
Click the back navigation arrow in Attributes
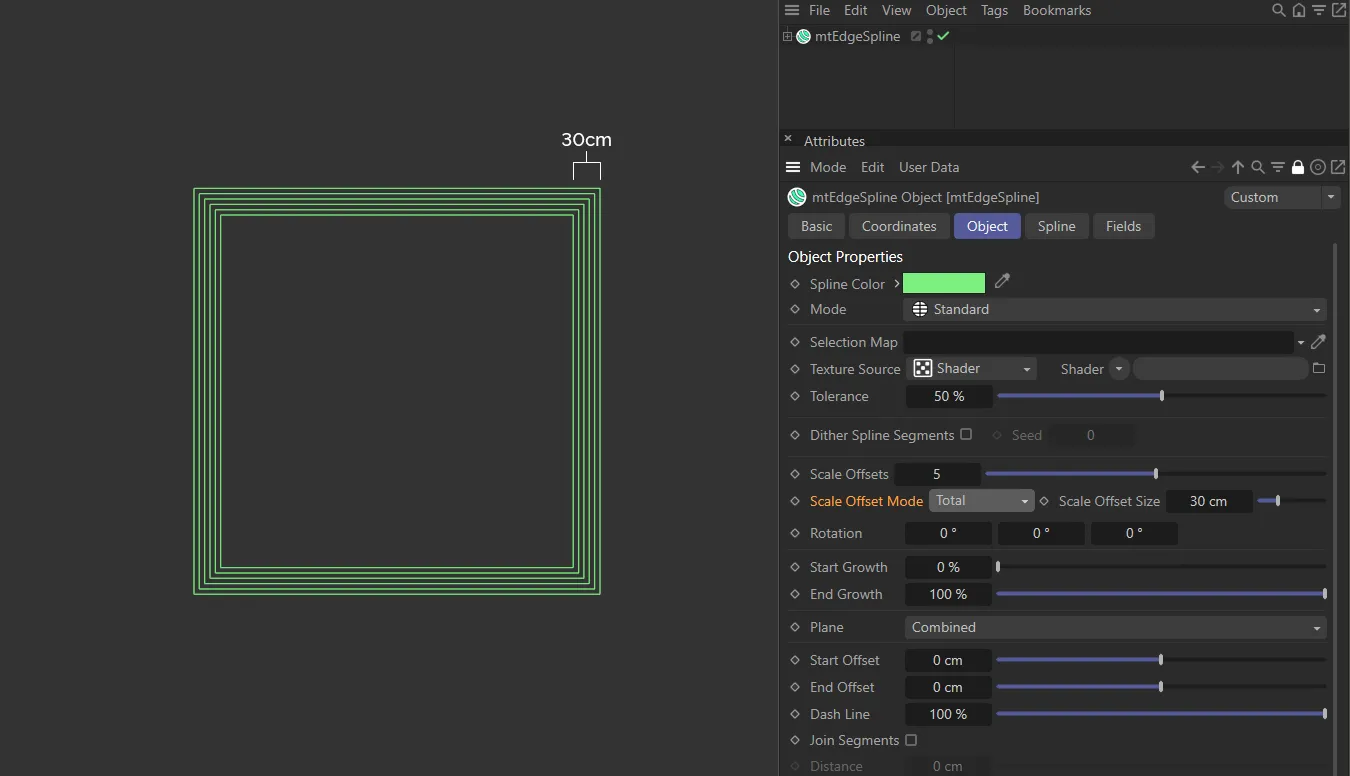click(x=1197, y=167)
